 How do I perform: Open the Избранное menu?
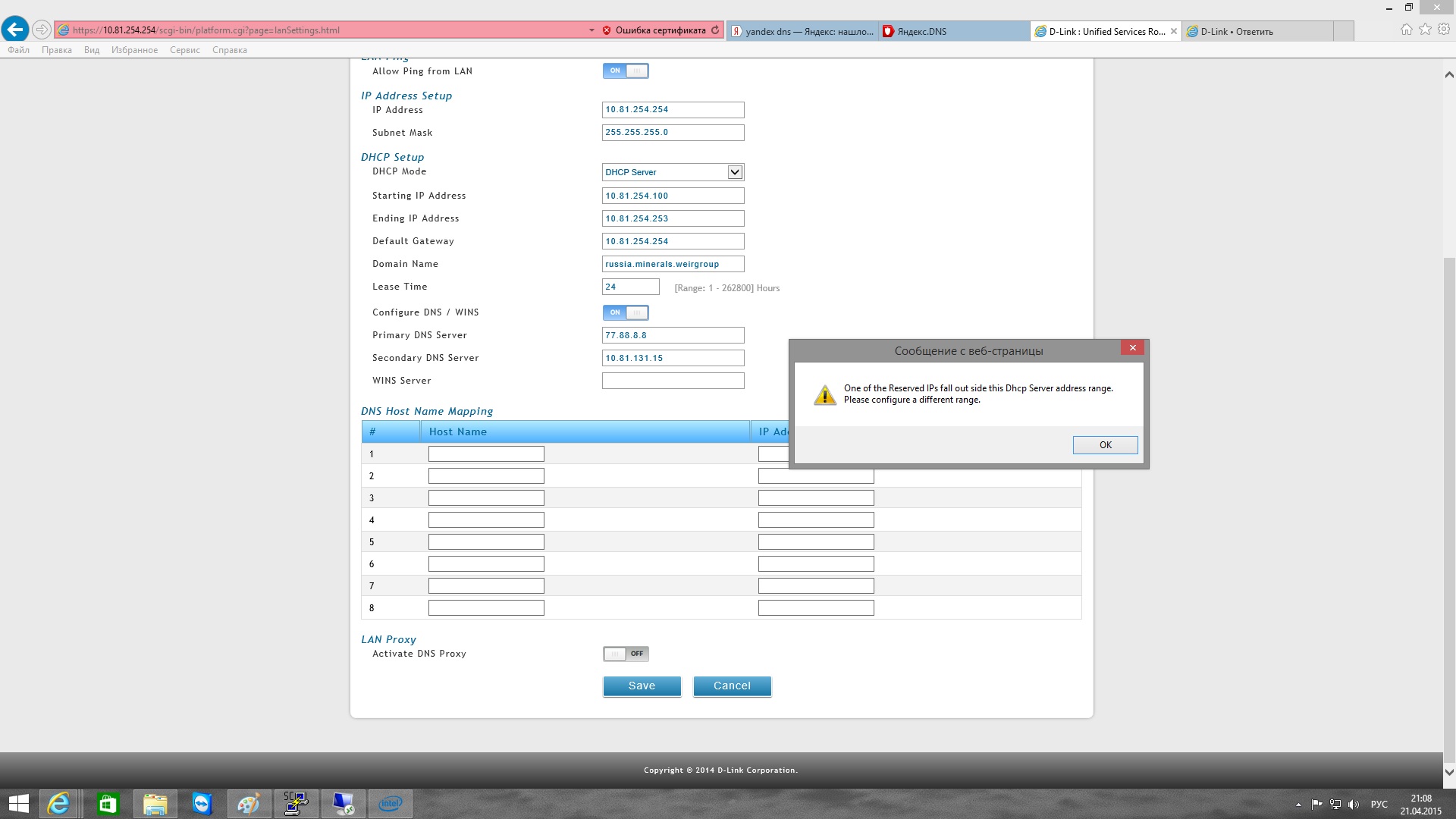[134, 50]
